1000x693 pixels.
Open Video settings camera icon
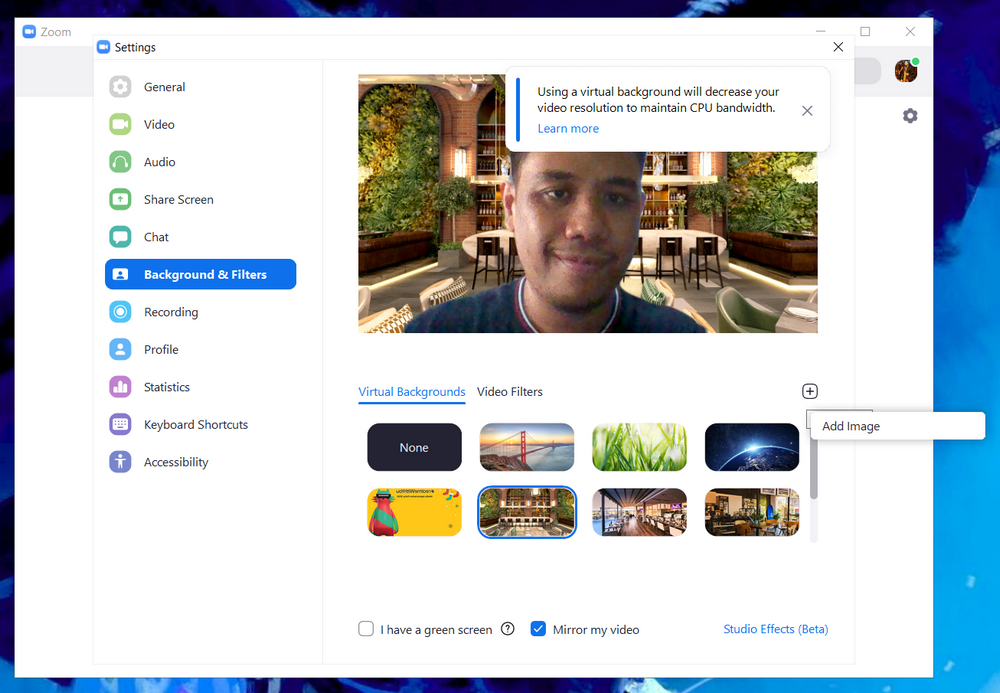coord(120,124)
